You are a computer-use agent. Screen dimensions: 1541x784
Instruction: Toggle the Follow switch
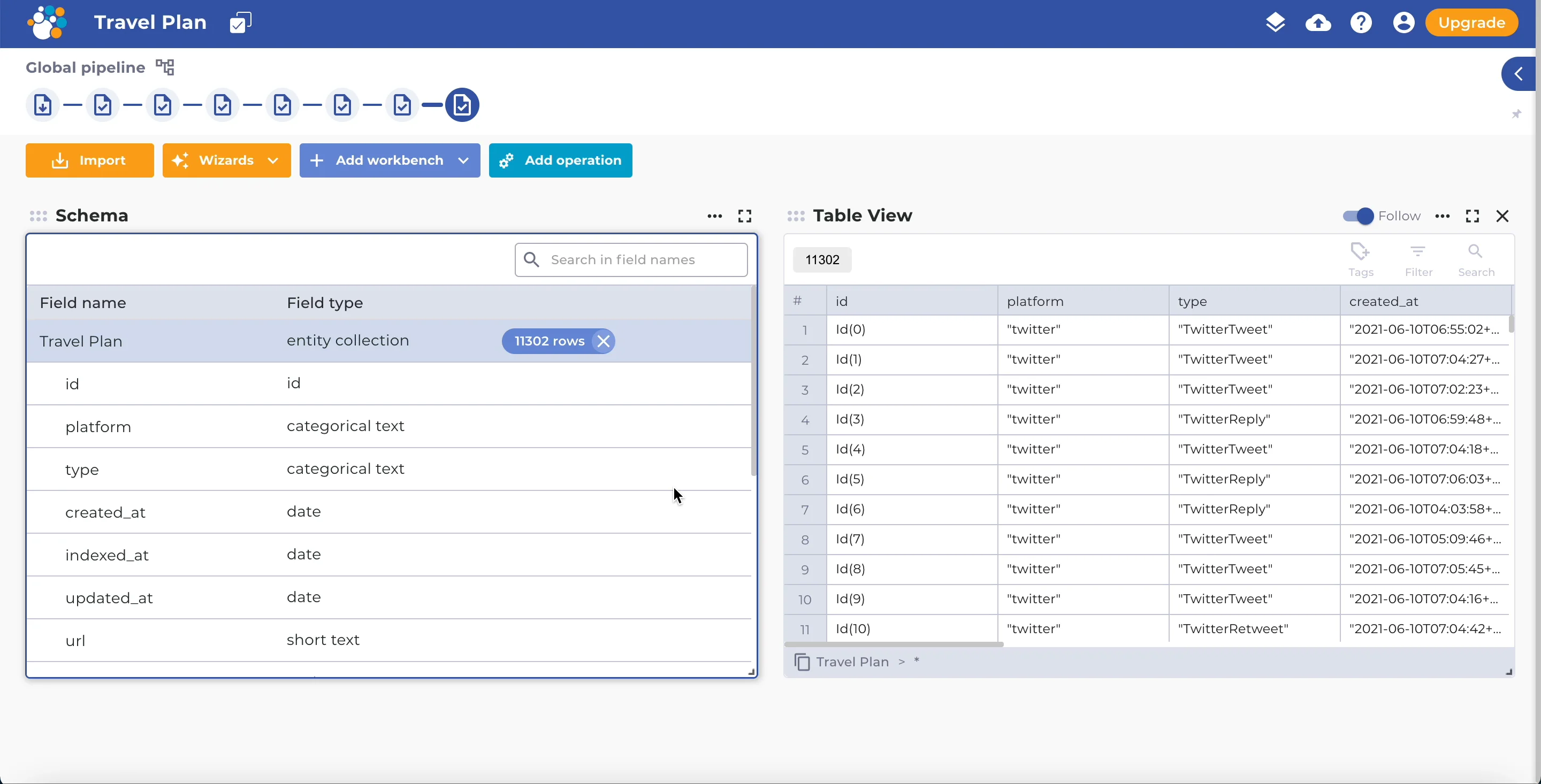coord(1358,216)
